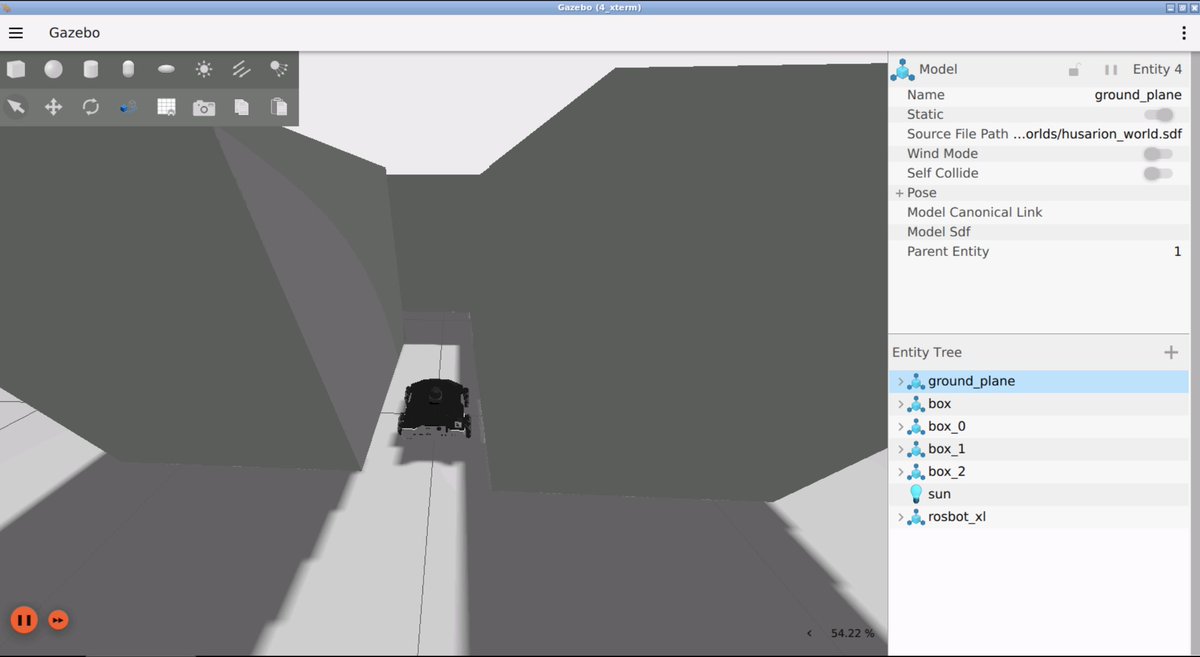This screenshot has width=1200, height=657.
Task: Insert a sphere shape into the scene
Action: point(53,68)
